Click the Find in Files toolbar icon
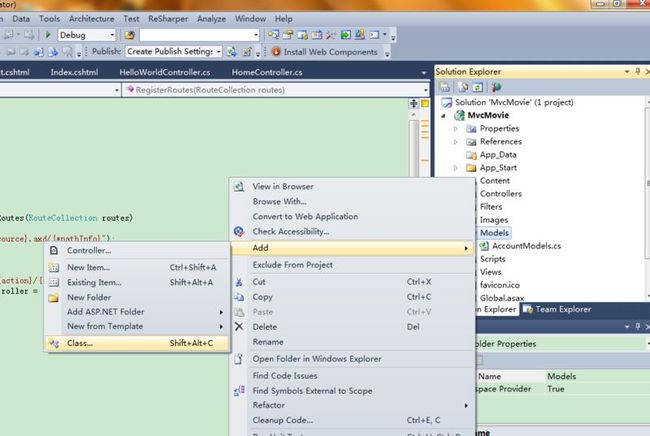 tap(130, 35)
